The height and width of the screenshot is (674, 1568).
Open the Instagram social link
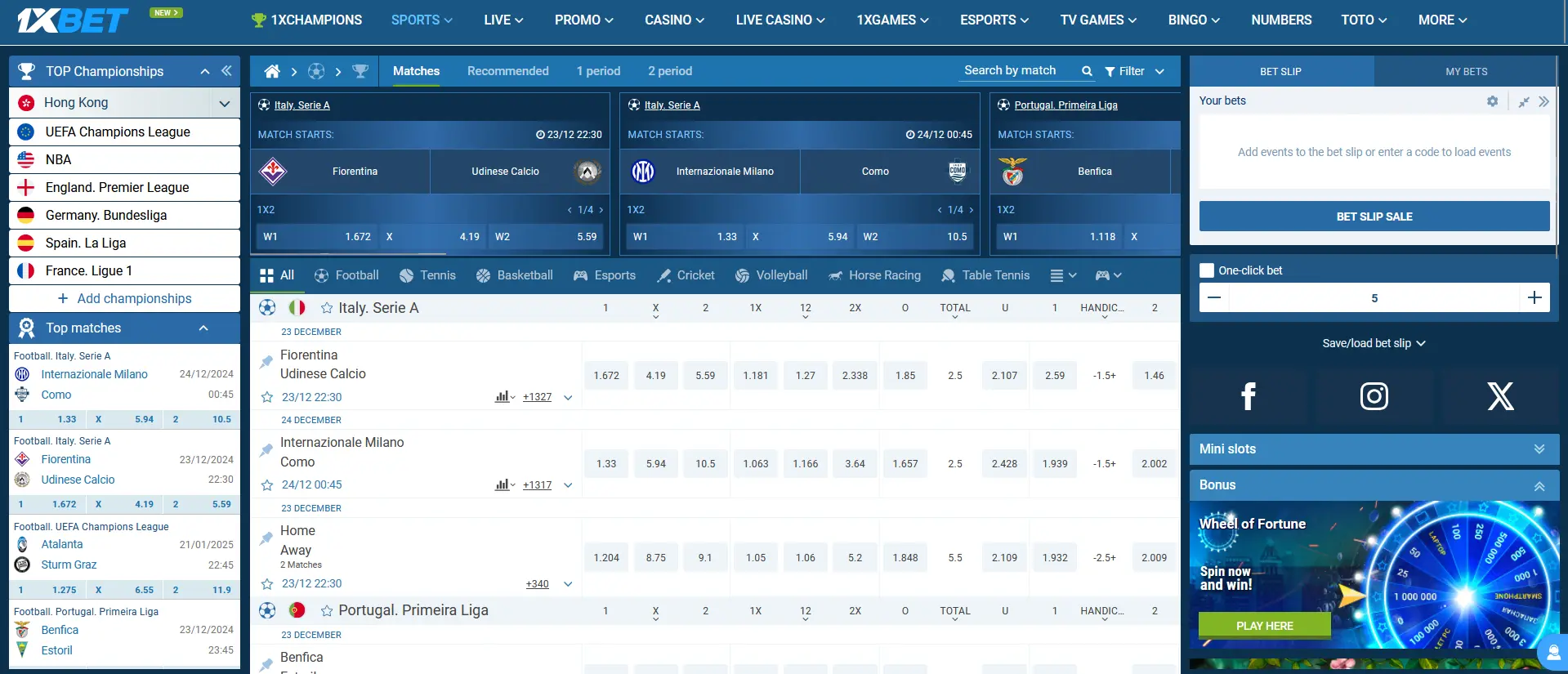(1374, 396)
